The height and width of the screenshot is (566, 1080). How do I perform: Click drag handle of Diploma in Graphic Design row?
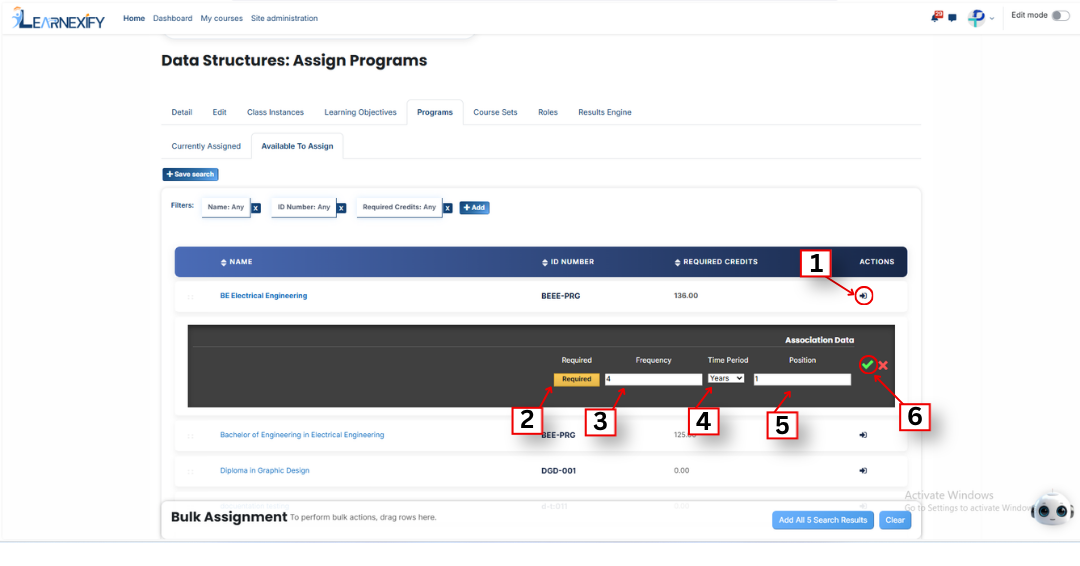pyautogui.click(x=190, y=472)
